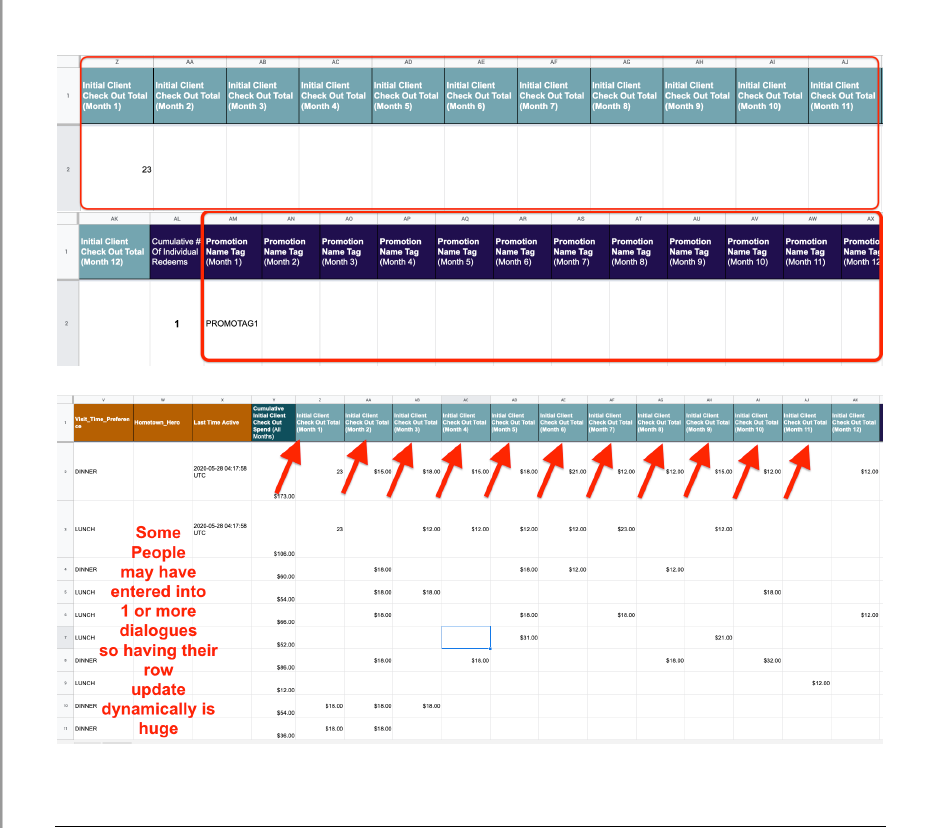Click the $90.00 cumulative spend cell
This screenshot has width=927, height=828.
(x=274, y=569)
